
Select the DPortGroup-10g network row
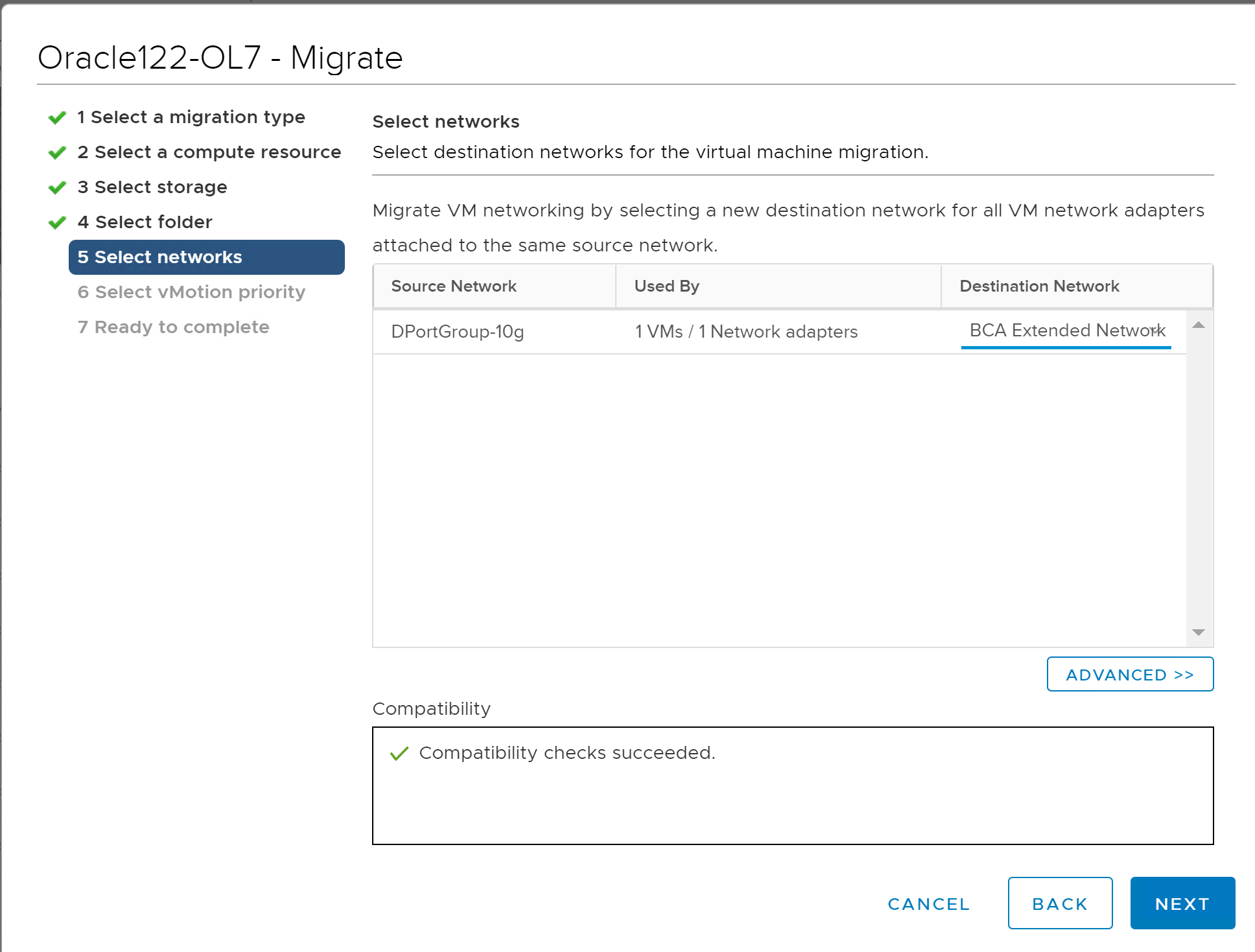(458, 332)
